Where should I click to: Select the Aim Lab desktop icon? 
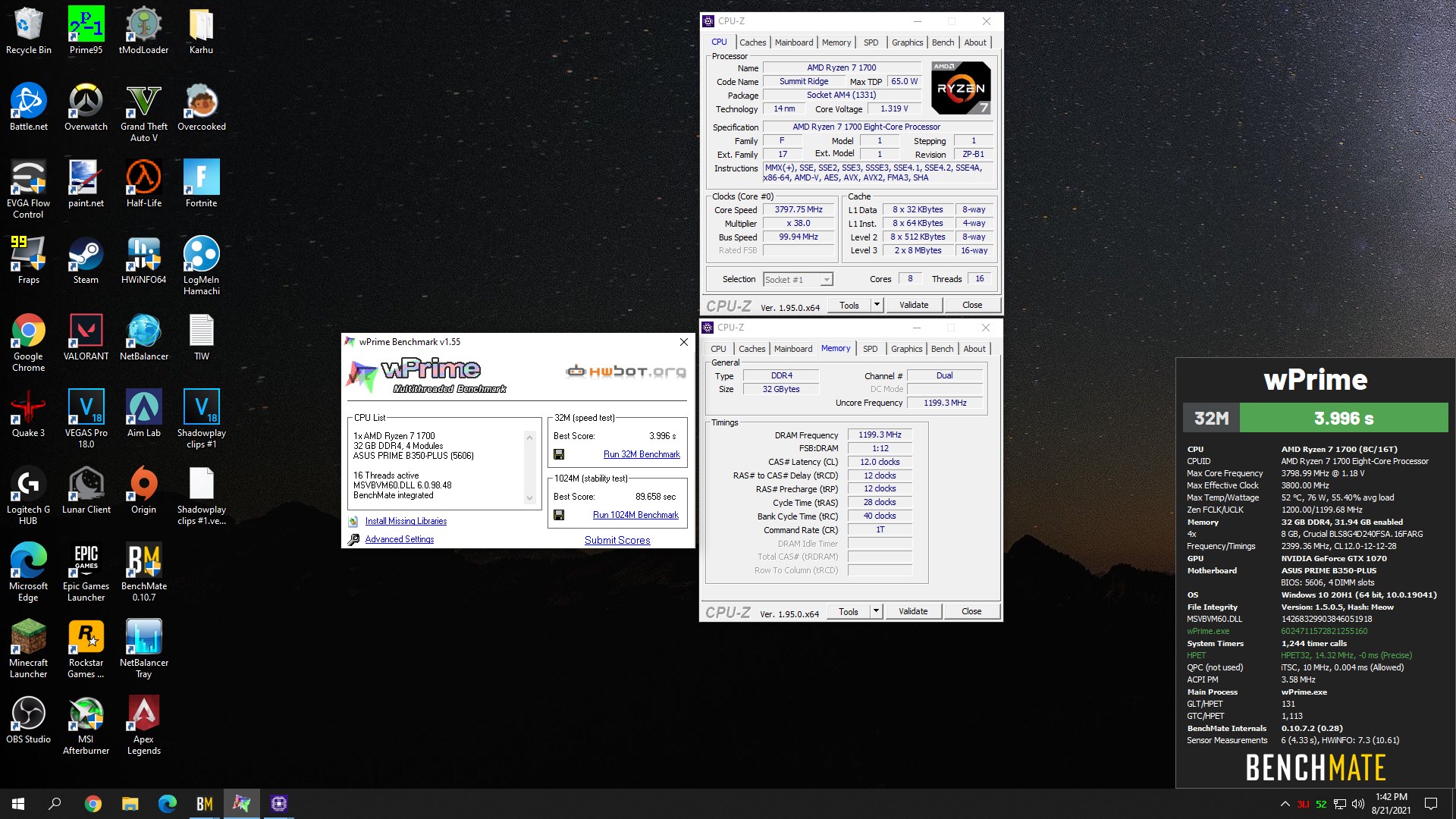143,413
